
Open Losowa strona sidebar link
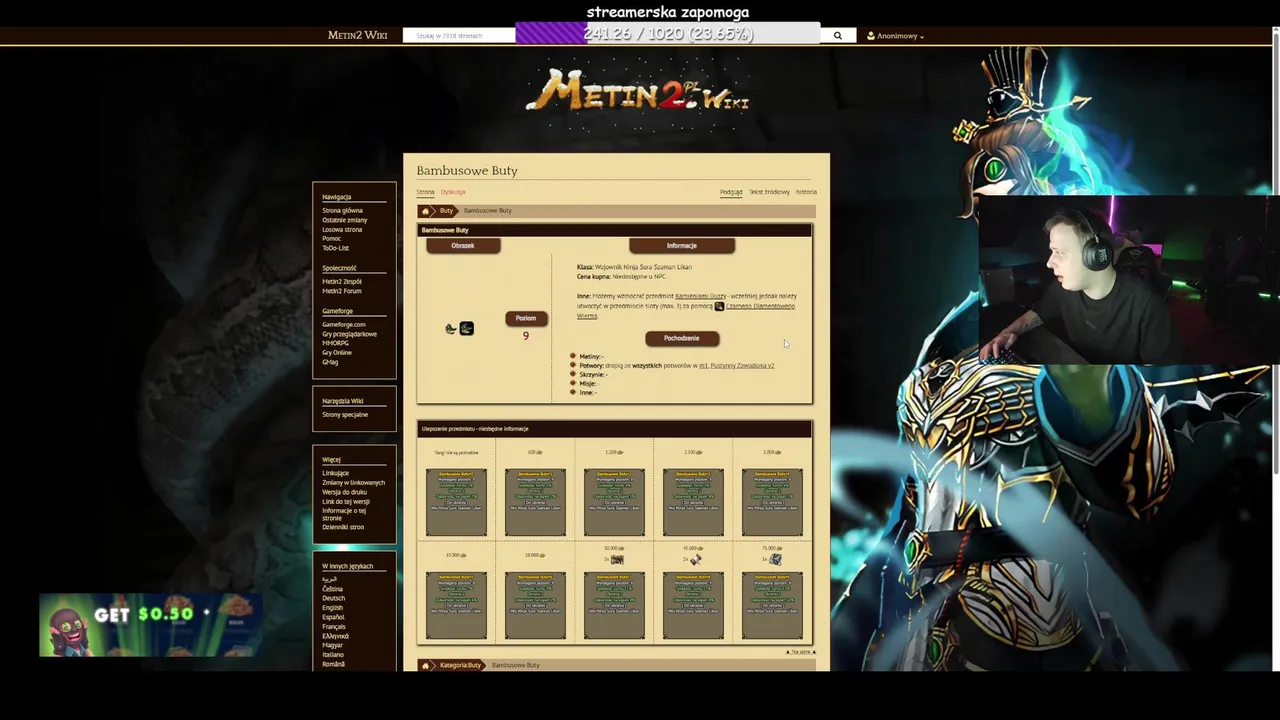(x=342, y=229)
